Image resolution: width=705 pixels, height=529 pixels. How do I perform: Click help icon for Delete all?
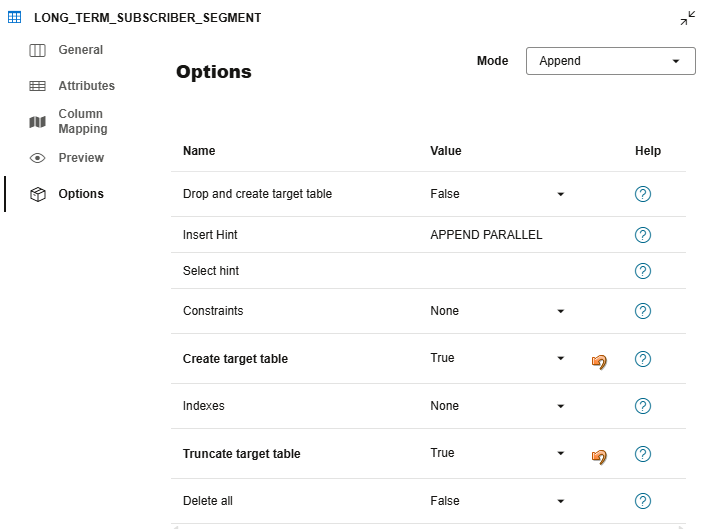click(643, 501)
